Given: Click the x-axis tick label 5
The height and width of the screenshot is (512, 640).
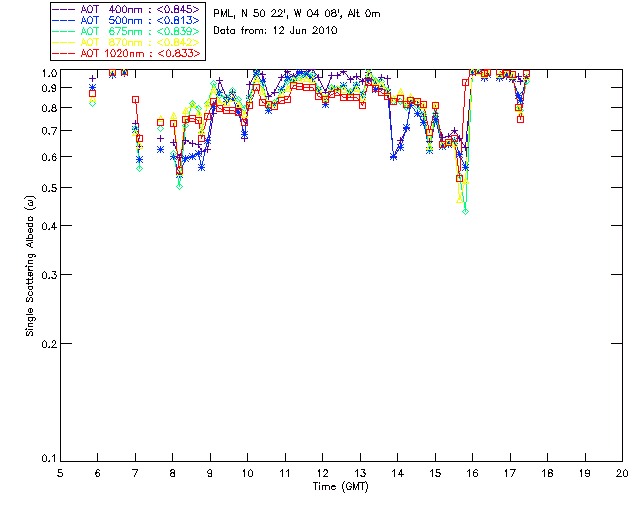Looking at the screenshot, I should (60, 472).
